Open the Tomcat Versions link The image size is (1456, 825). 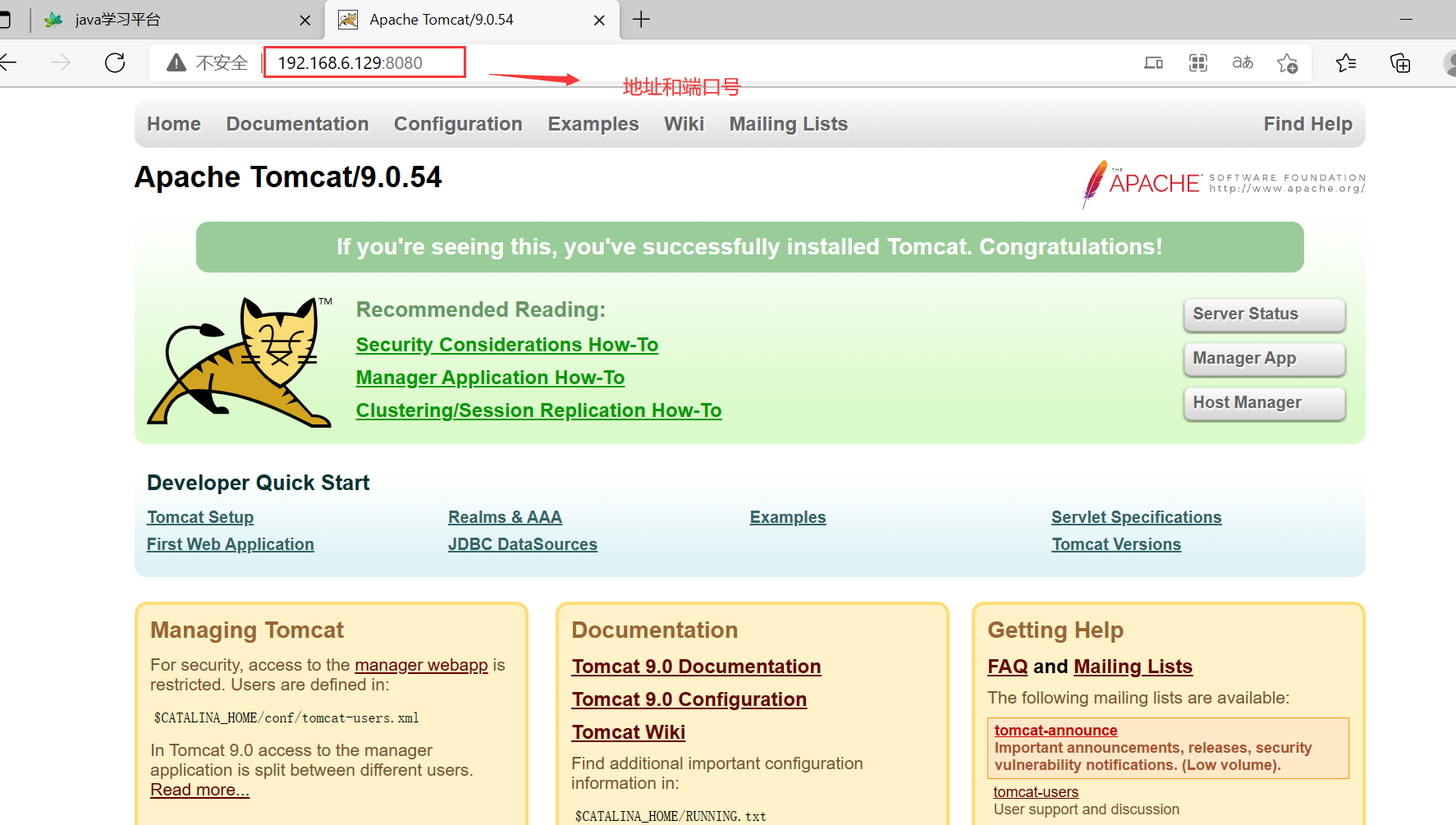[1116, 544]
